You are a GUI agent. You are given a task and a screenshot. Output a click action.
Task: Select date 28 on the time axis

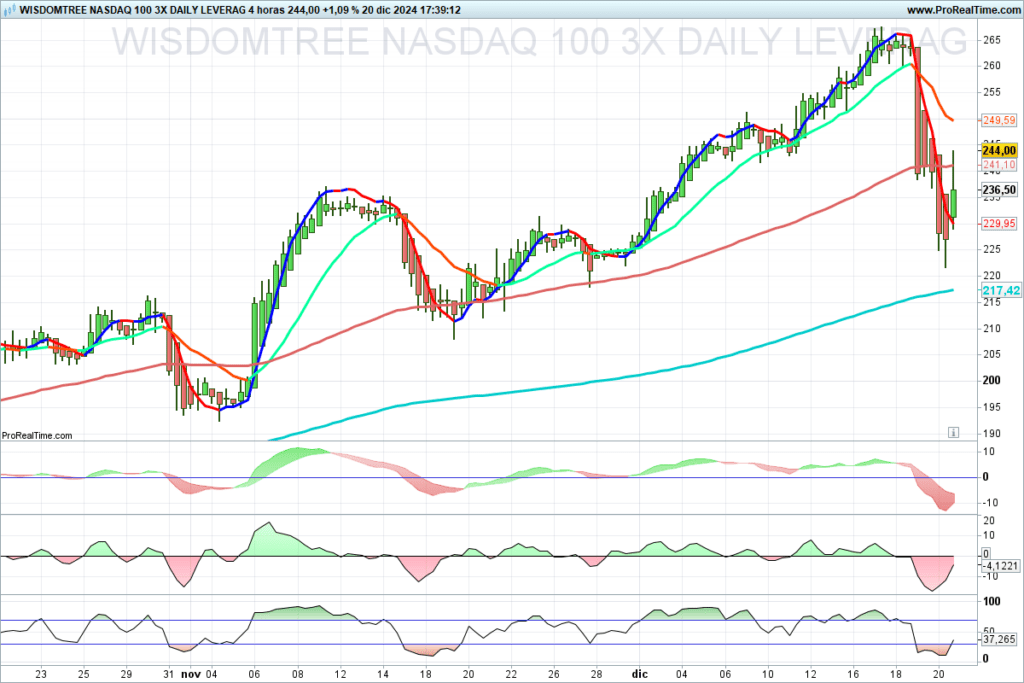(x=596, y=674)
